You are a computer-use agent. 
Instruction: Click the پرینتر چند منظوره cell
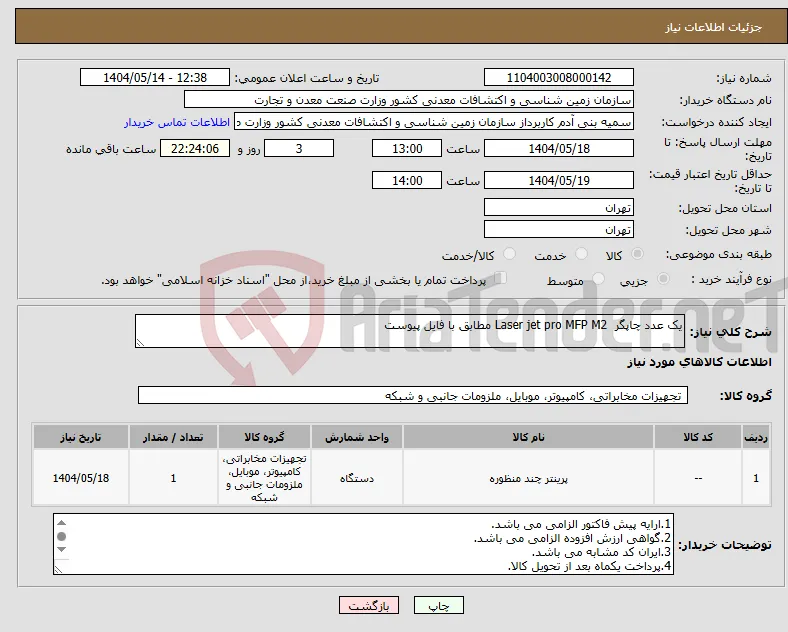[528, 478]
